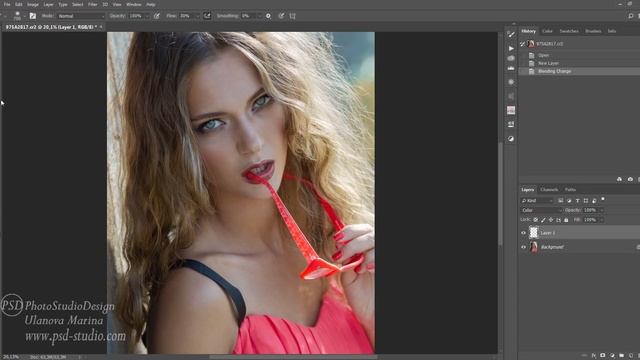Create new group folder icon
The width and height of the screenshot is (640, 360).
tap(621, 356)
